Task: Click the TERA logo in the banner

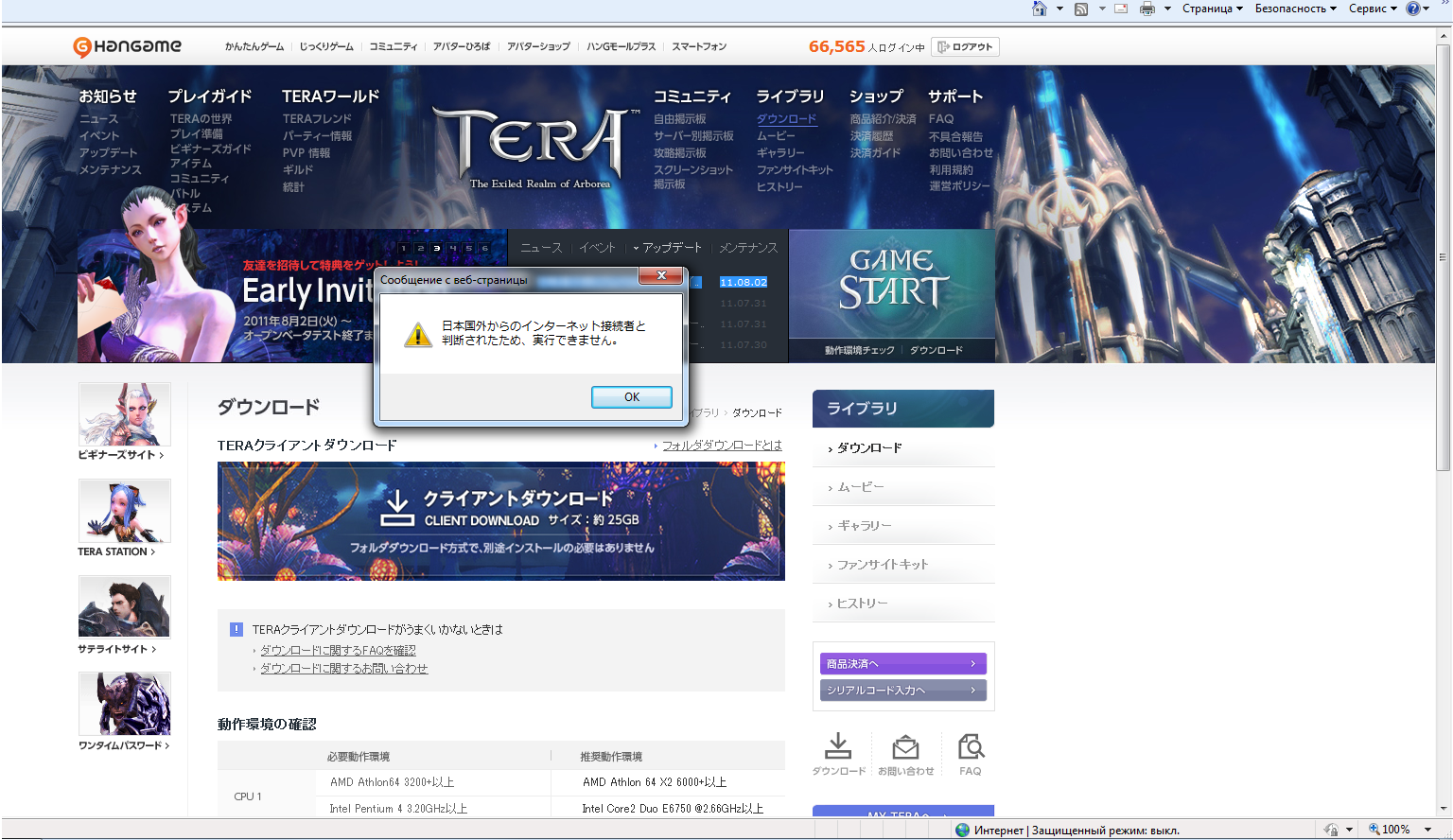Action: pos(537,148)
